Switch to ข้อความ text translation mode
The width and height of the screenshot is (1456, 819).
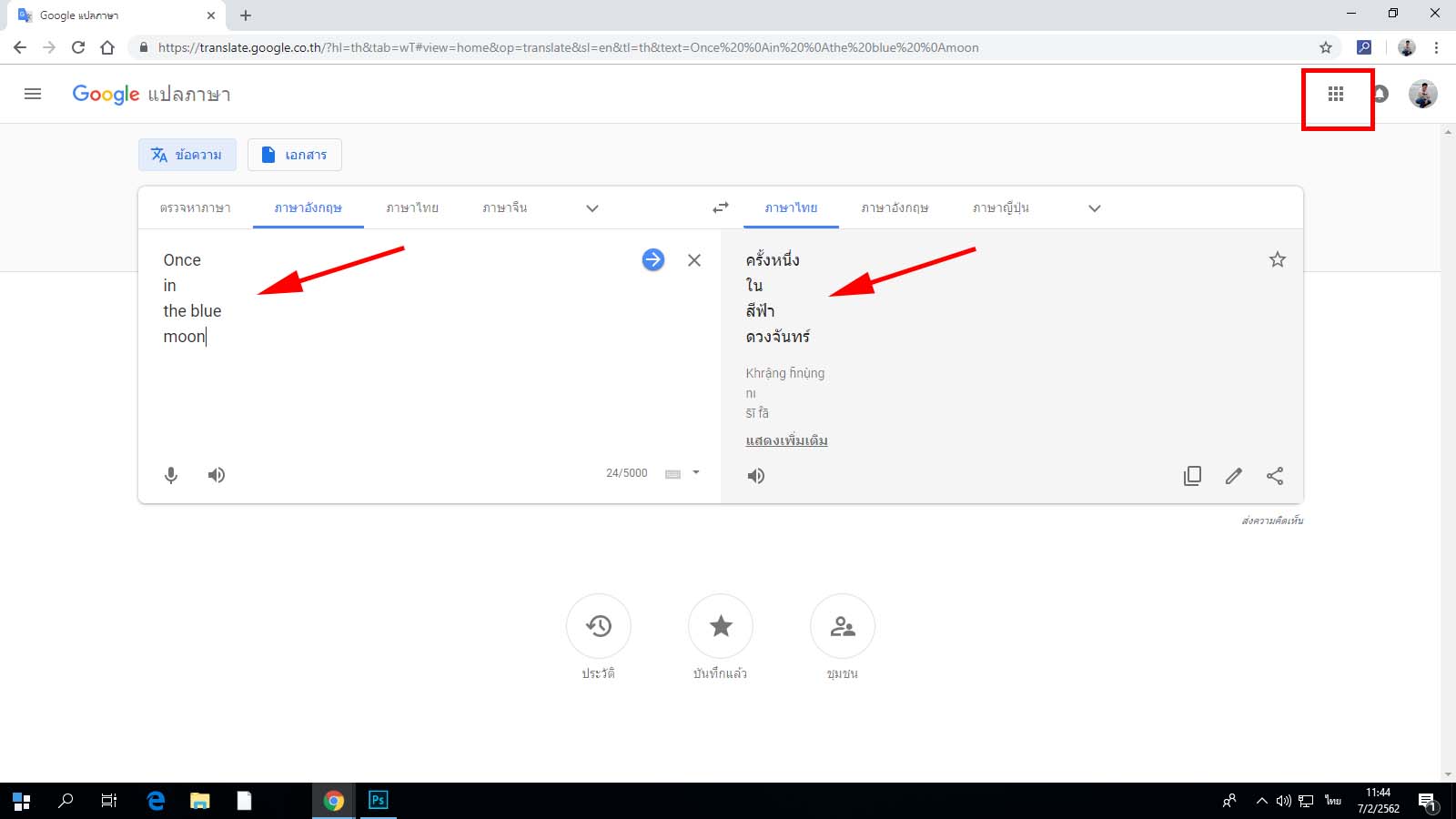(x=187, y=155)
